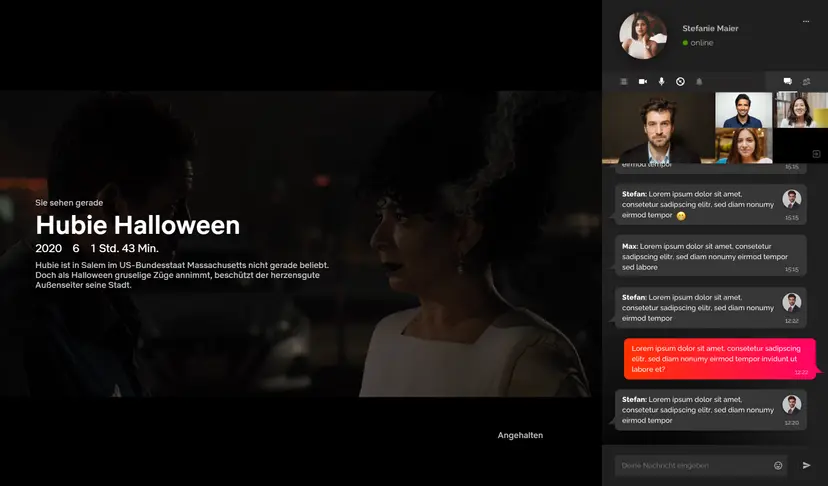Select the video tile of the woman beside the yellow object
828x486 pixels.
pos(802,110)
